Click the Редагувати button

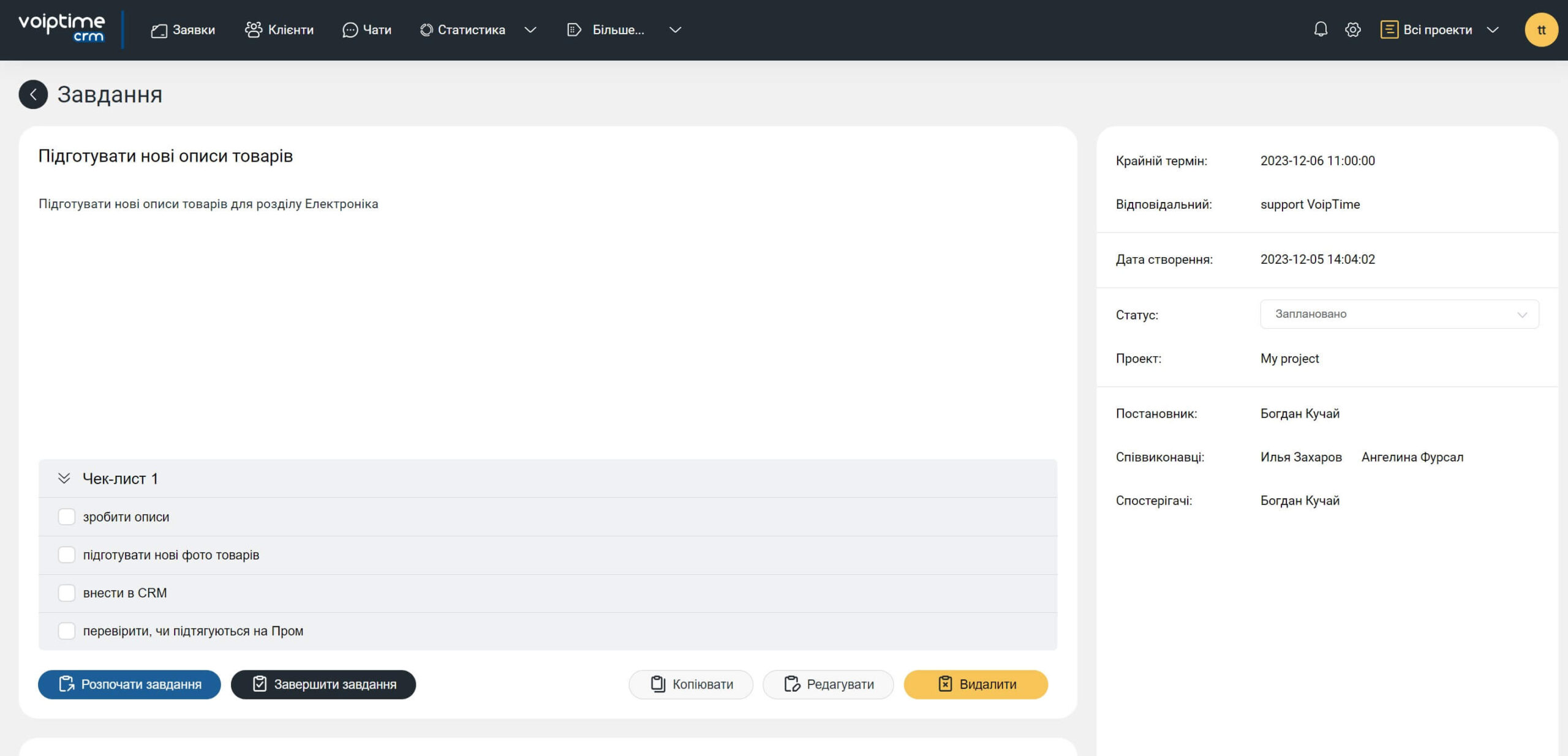tap(828, 684)
